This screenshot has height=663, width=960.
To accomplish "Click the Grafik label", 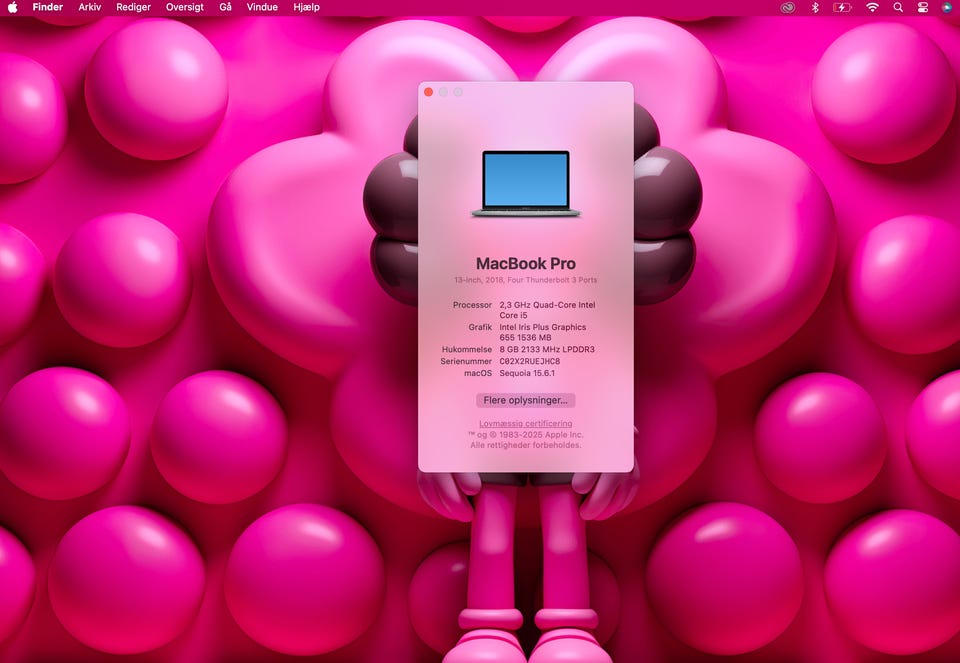I will coord(480,328).
